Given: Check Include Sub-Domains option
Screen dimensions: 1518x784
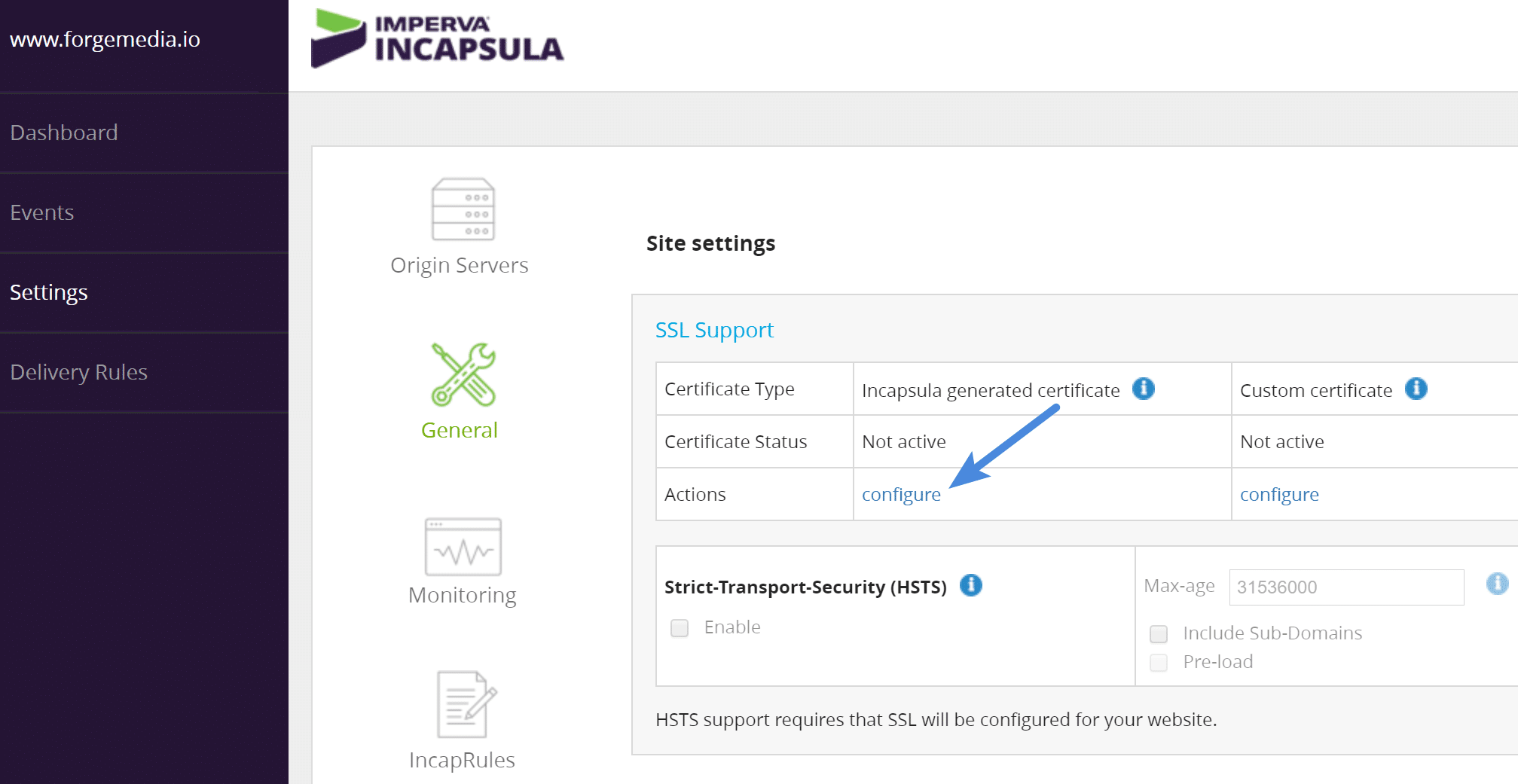Looking at the screenshot, I should coord(1159,634).
